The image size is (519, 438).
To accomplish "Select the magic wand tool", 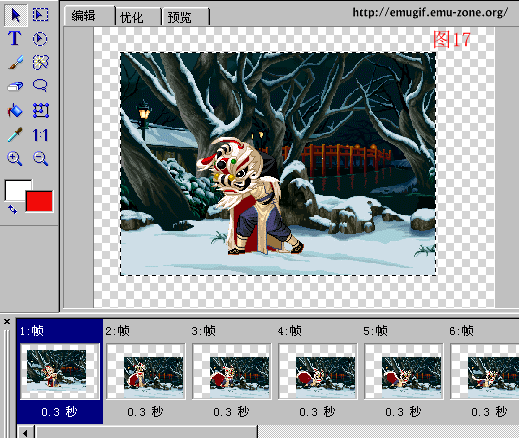I will [40, 62].
